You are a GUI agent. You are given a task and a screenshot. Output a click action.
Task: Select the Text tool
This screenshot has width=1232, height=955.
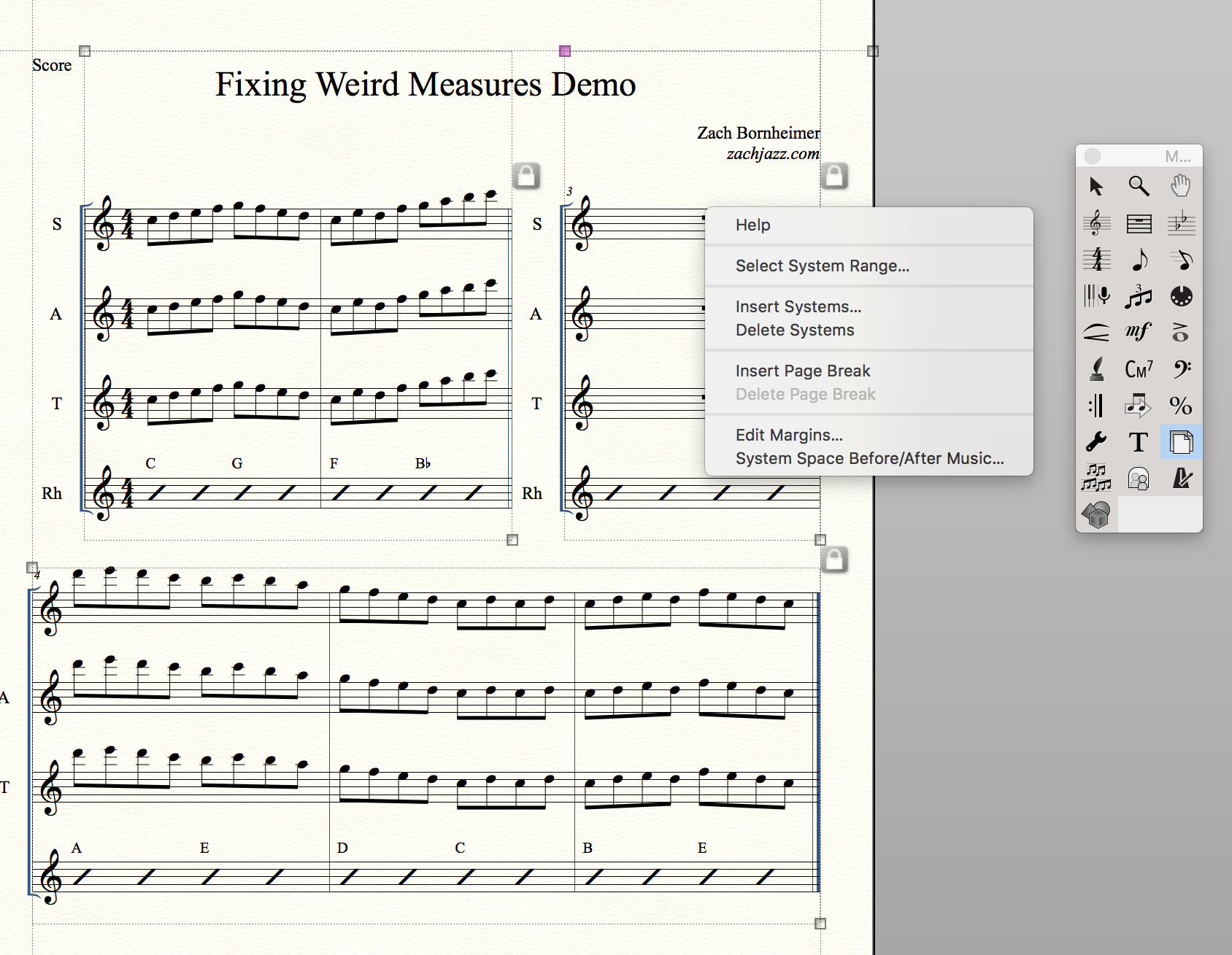point(1139,442)
